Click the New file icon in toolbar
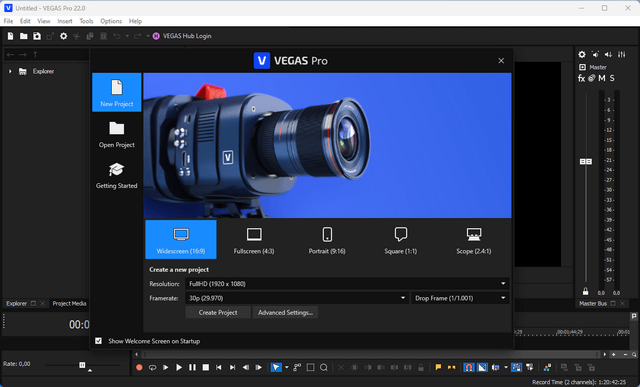 tap(11, 36)
